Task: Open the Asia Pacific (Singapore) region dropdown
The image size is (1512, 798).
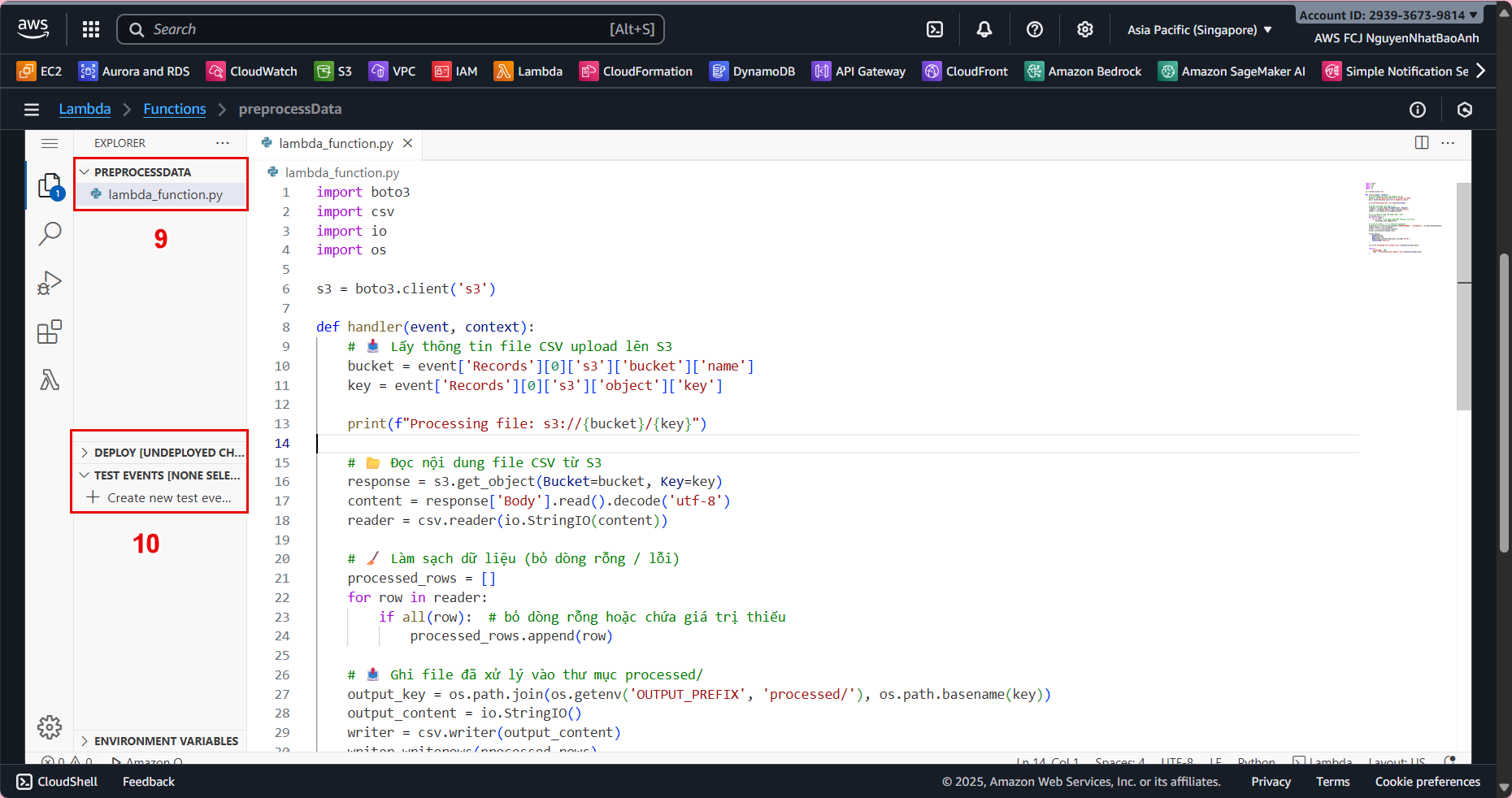Action: click(x=1199, y=29)
